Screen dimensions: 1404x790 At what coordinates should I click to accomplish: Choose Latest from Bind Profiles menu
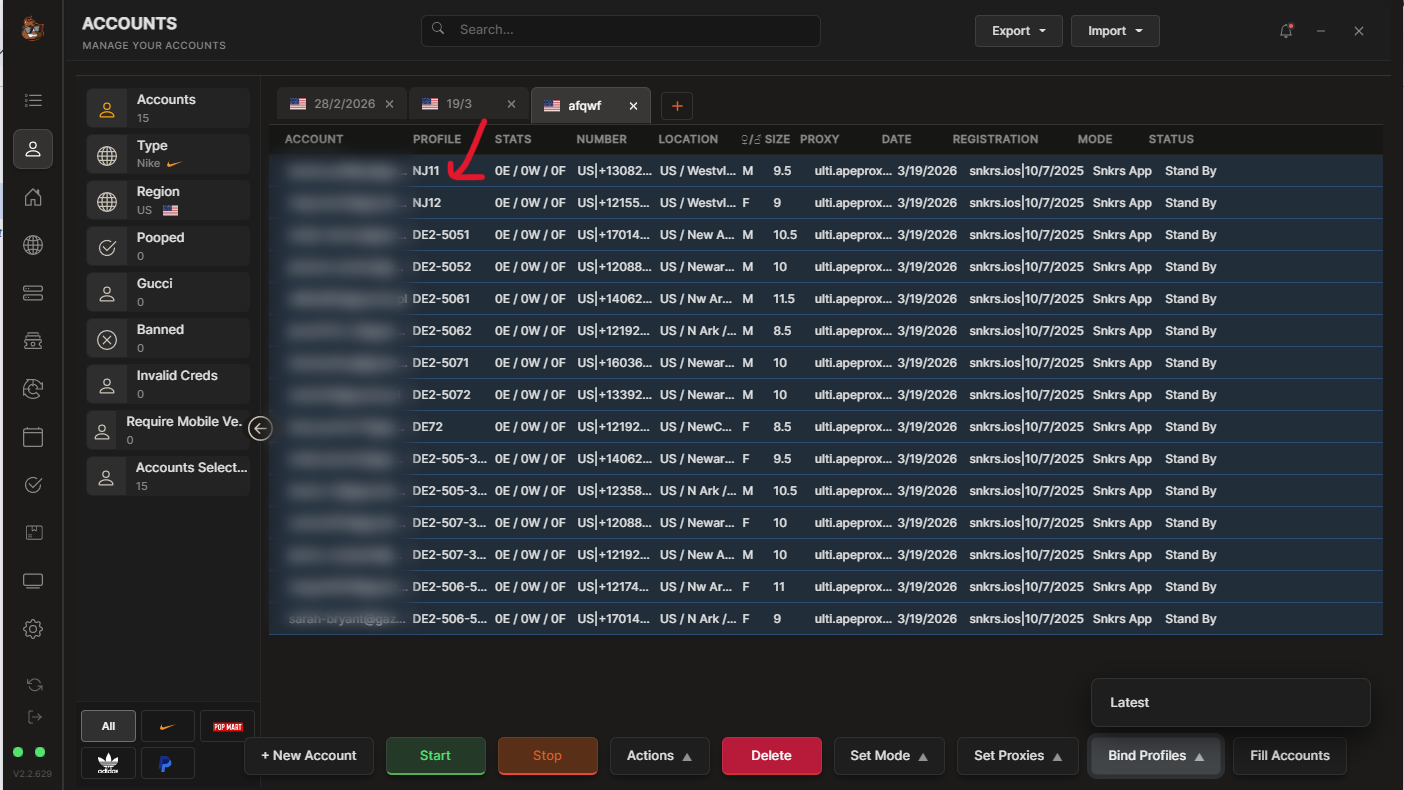point(1130,703)
